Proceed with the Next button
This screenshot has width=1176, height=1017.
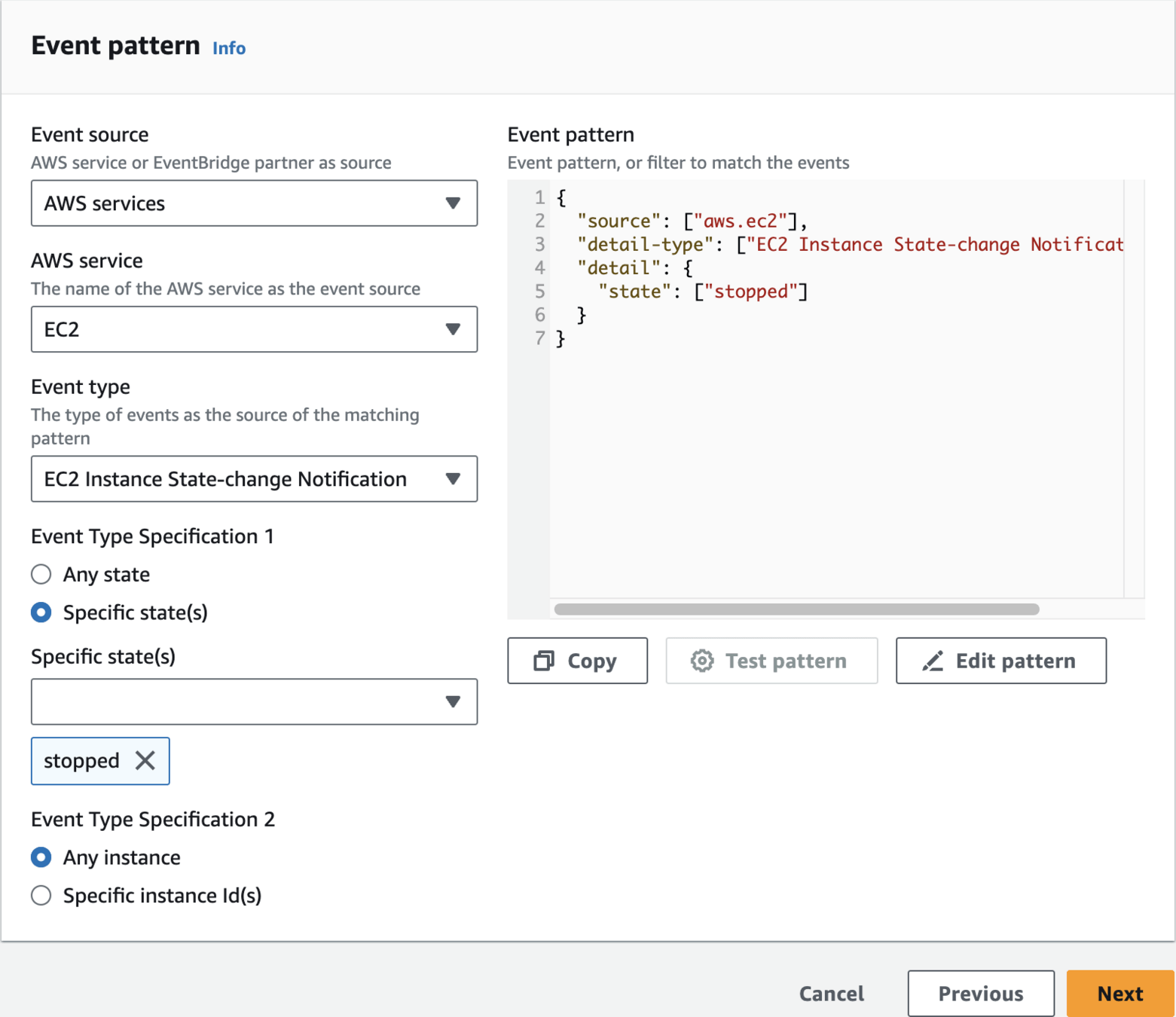1120,994
